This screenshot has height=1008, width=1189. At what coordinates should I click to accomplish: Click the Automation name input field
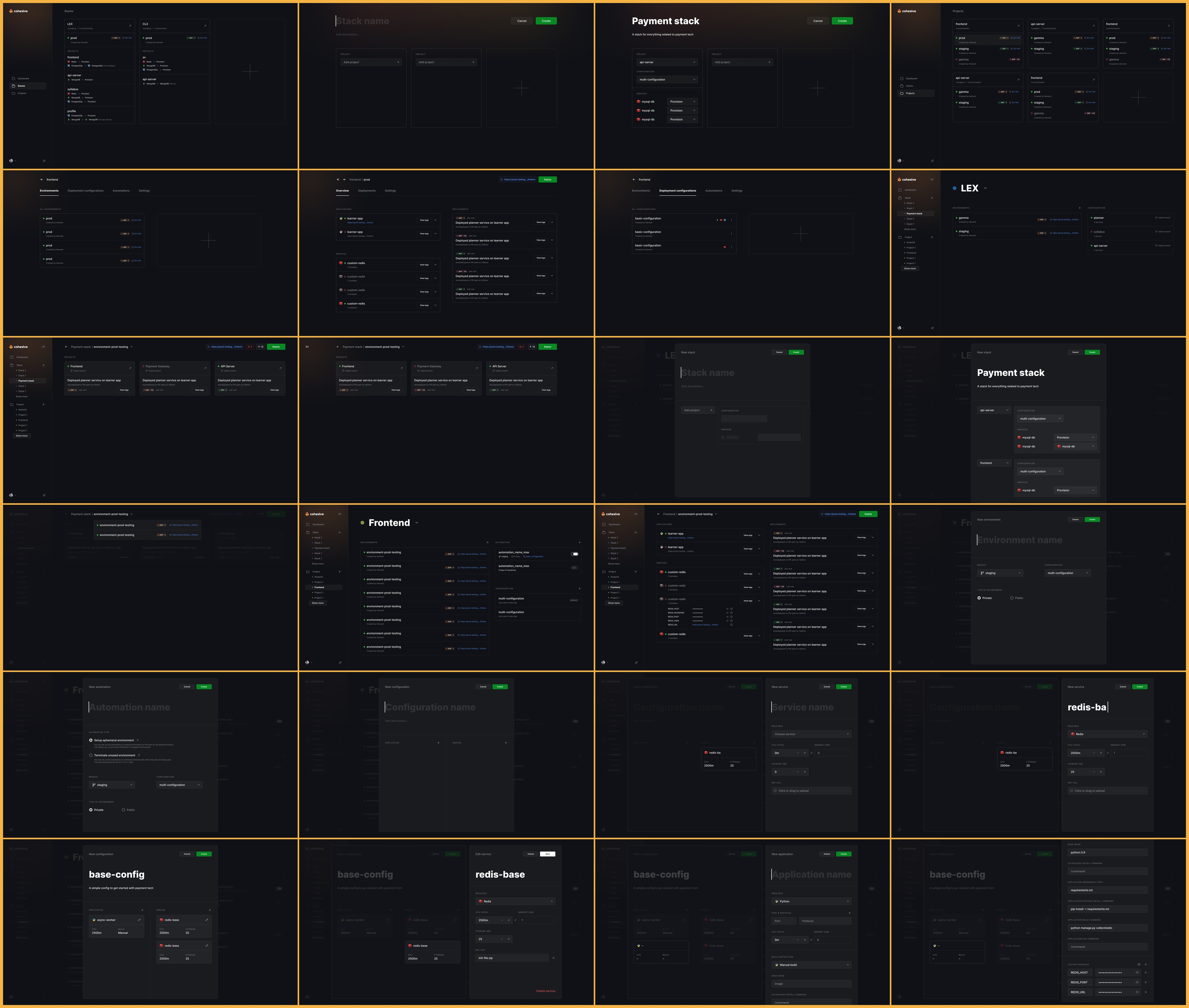(130, 707)
